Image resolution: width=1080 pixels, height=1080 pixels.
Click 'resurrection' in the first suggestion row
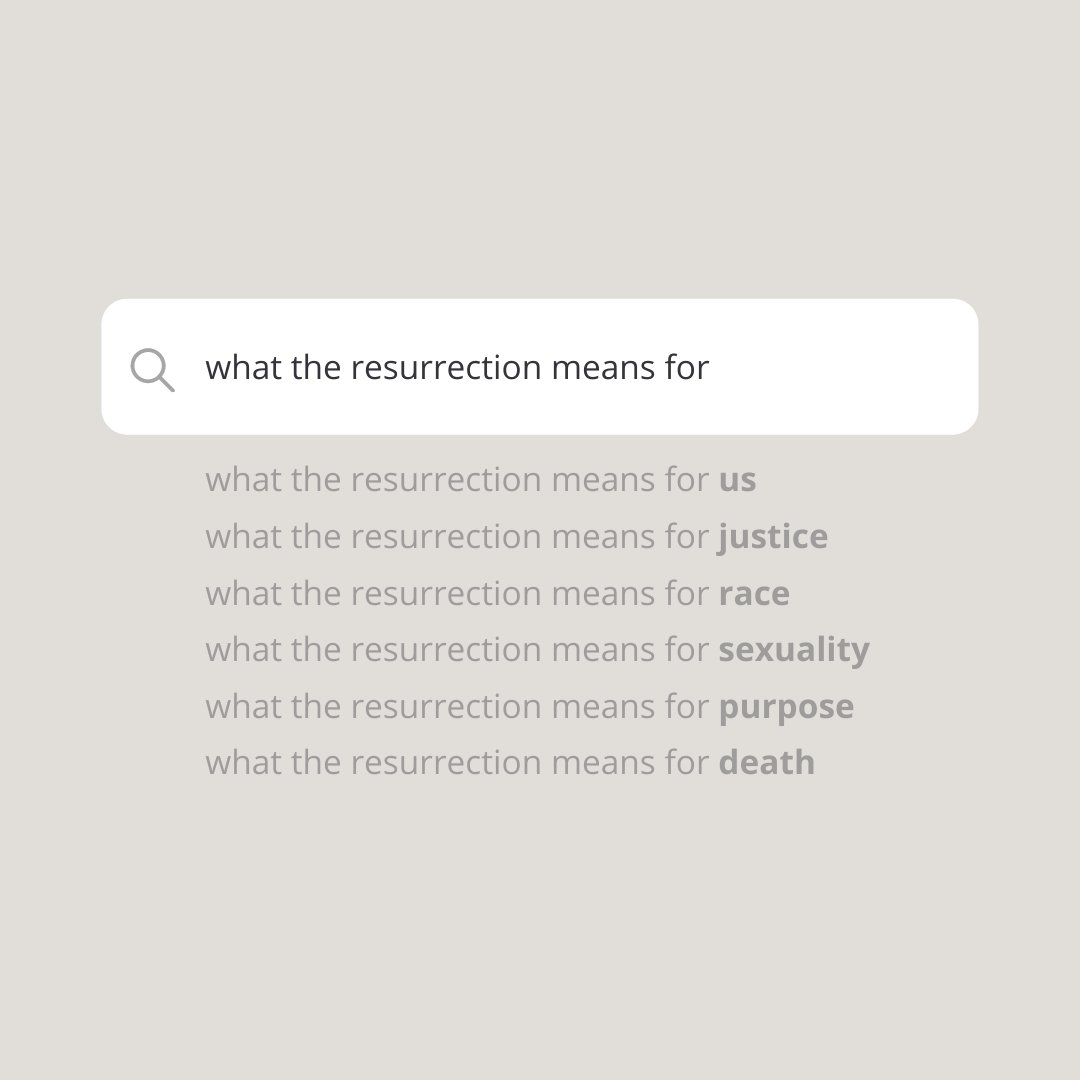pyautogui.click(x=446, y=480)
